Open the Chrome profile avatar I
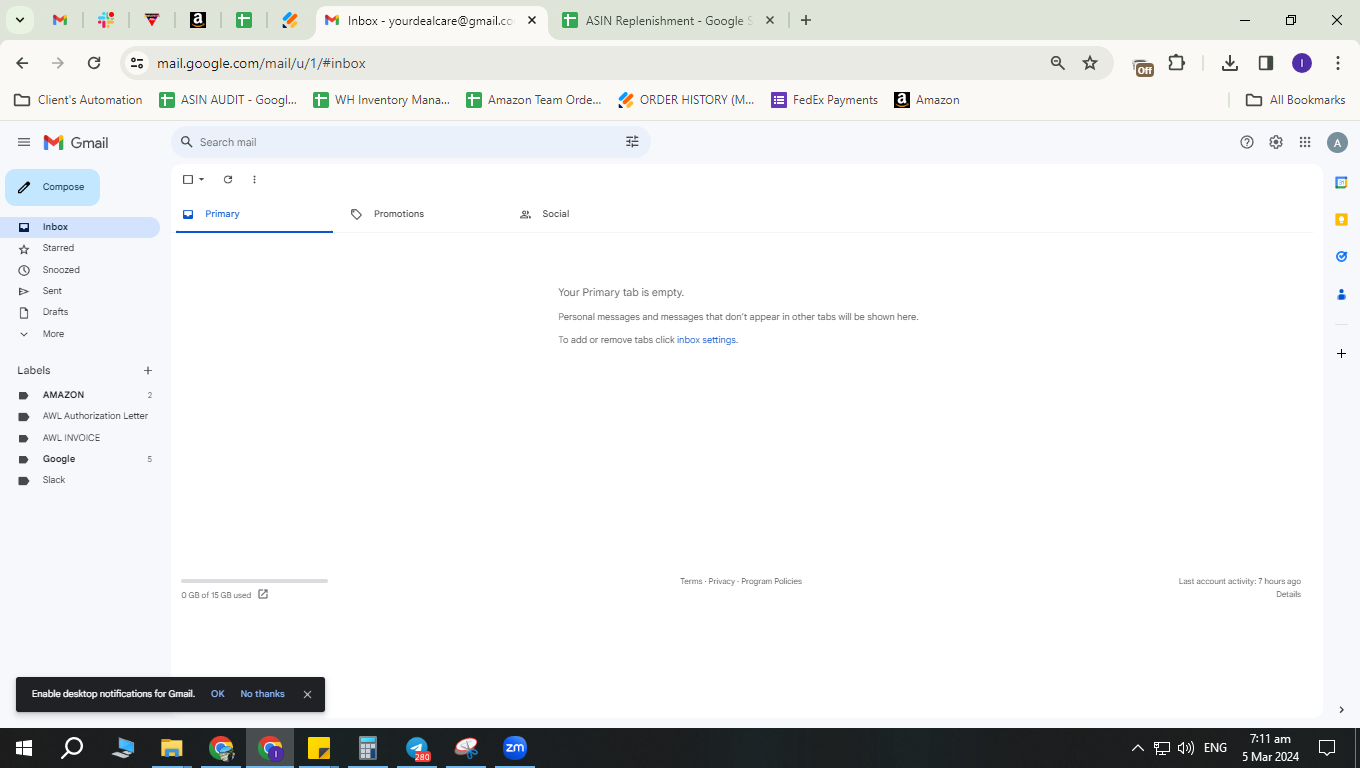 [1302, 63]
